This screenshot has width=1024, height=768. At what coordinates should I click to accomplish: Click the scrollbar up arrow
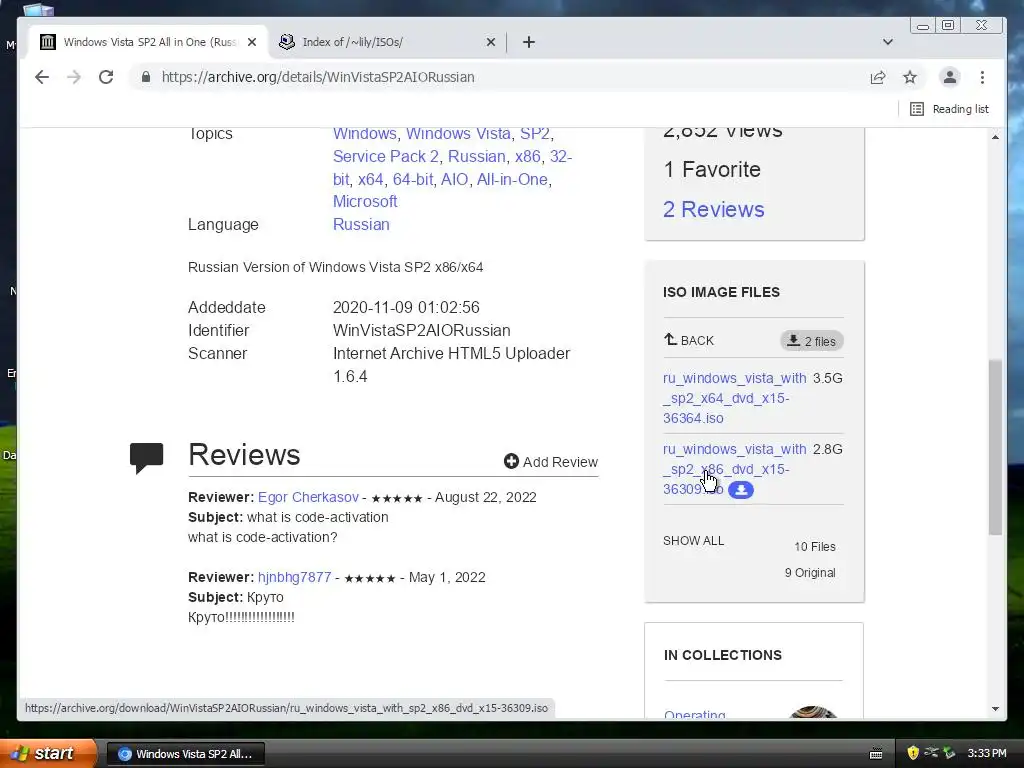pos(995,137)
